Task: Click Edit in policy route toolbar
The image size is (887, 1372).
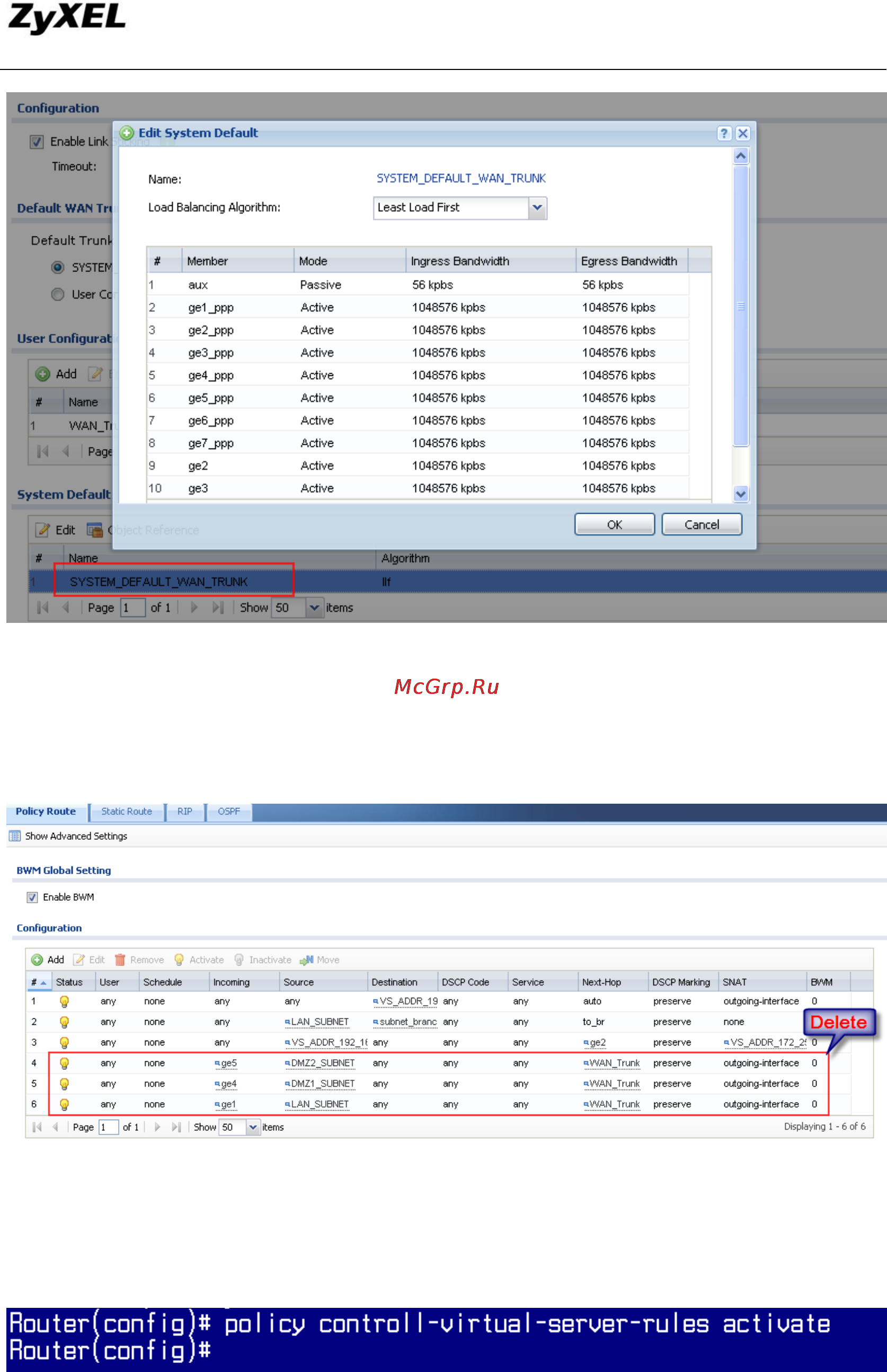Action: 88,960
